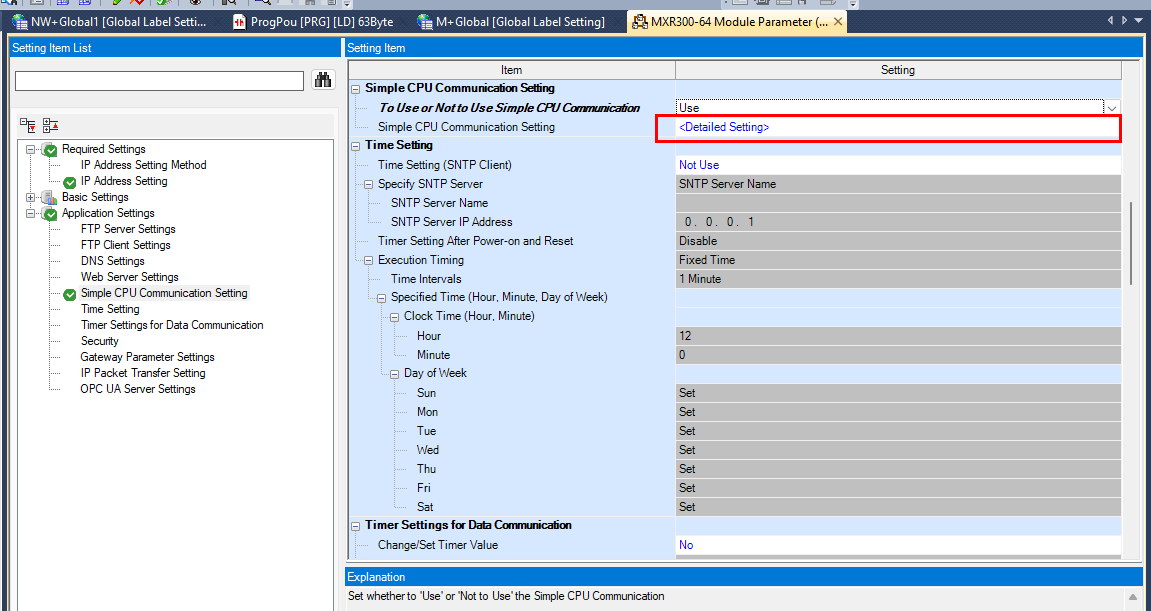Click the setting item search field
Viewport: 1151px width, 611px height.
tap(159, 81)
